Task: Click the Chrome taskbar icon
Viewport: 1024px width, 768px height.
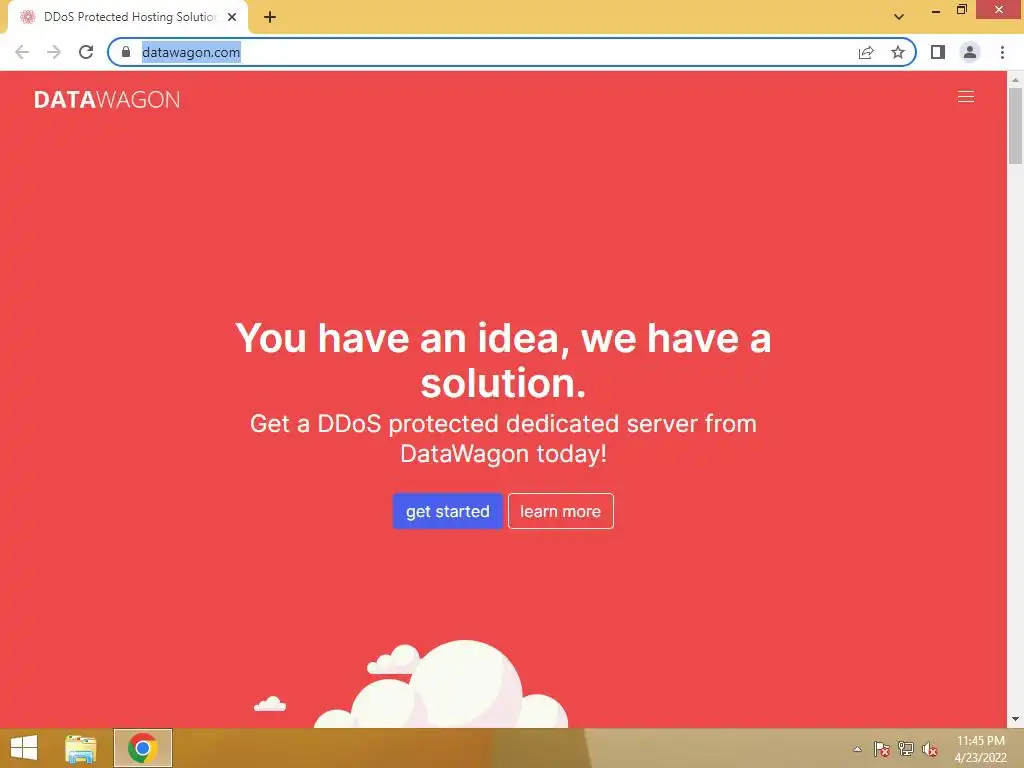Action: pos(142,748)
